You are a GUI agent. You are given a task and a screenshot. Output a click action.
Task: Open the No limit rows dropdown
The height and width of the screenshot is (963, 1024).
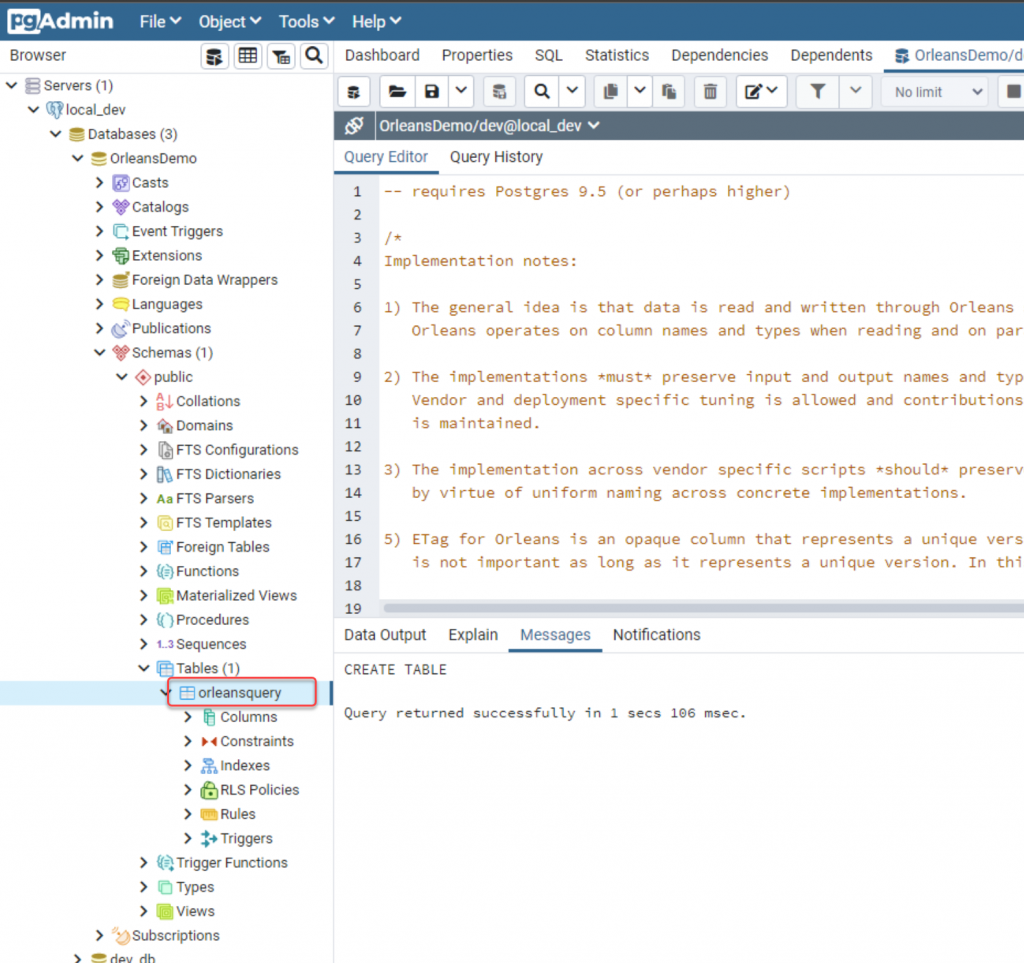click(936, 92)
